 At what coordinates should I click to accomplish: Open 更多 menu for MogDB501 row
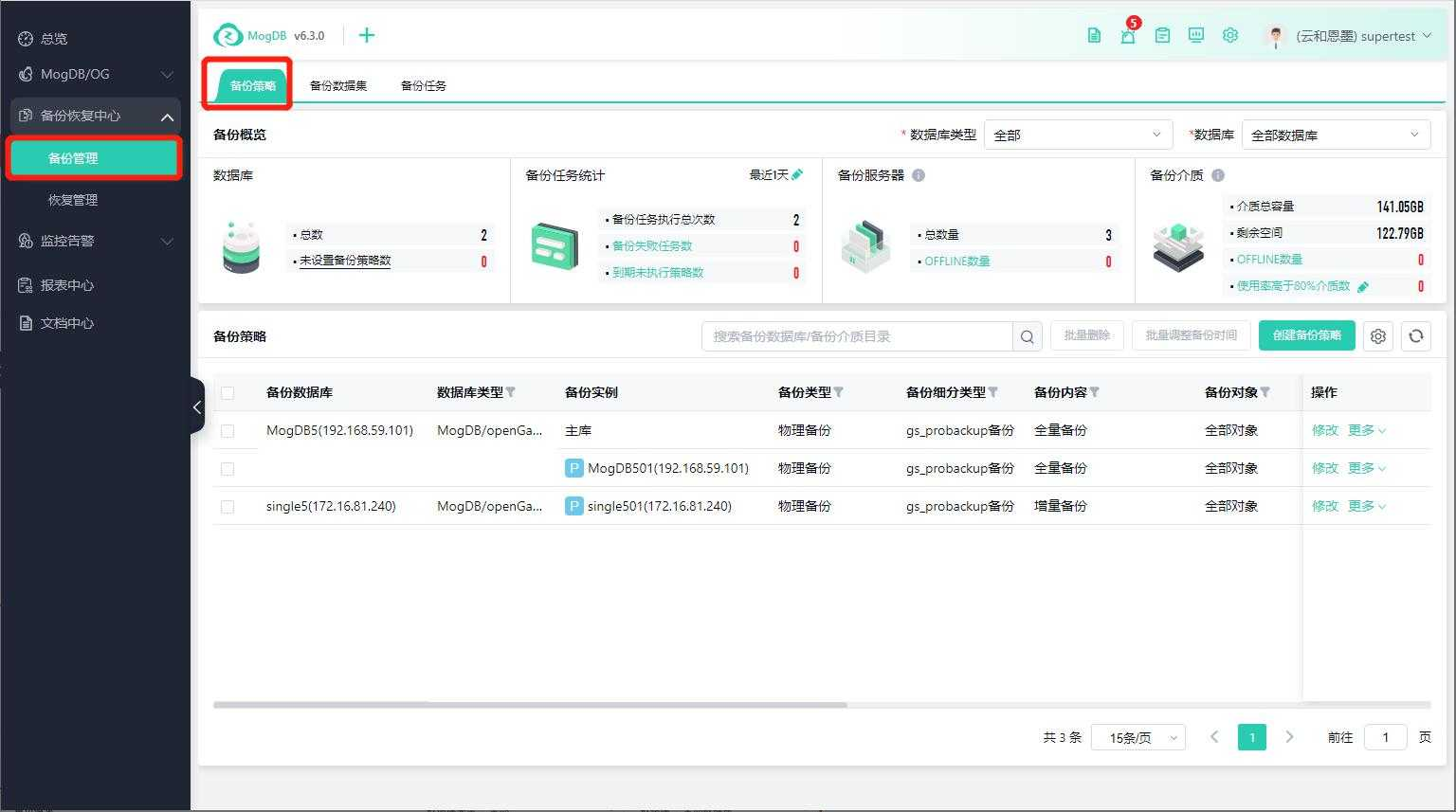[1367, 468]
